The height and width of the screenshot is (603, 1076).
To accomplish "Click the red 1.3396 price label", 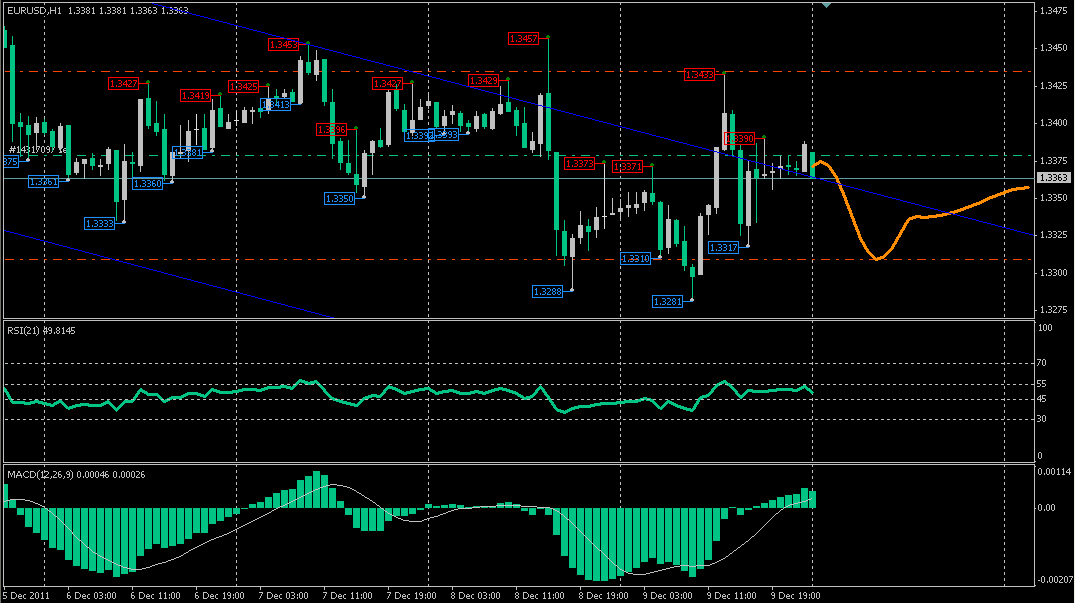I will pyautogui.click(x=331, y=130).
